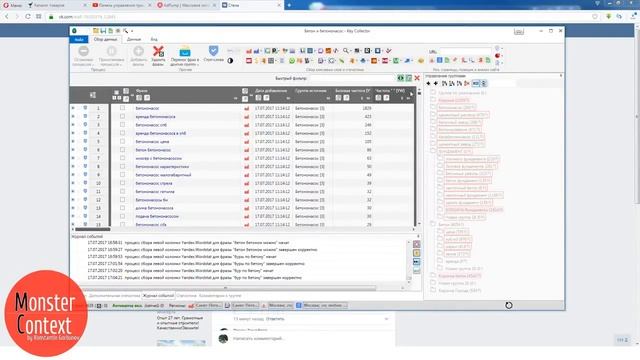
Task: Click the phrase text in table row 4
Action: (161, 133)
